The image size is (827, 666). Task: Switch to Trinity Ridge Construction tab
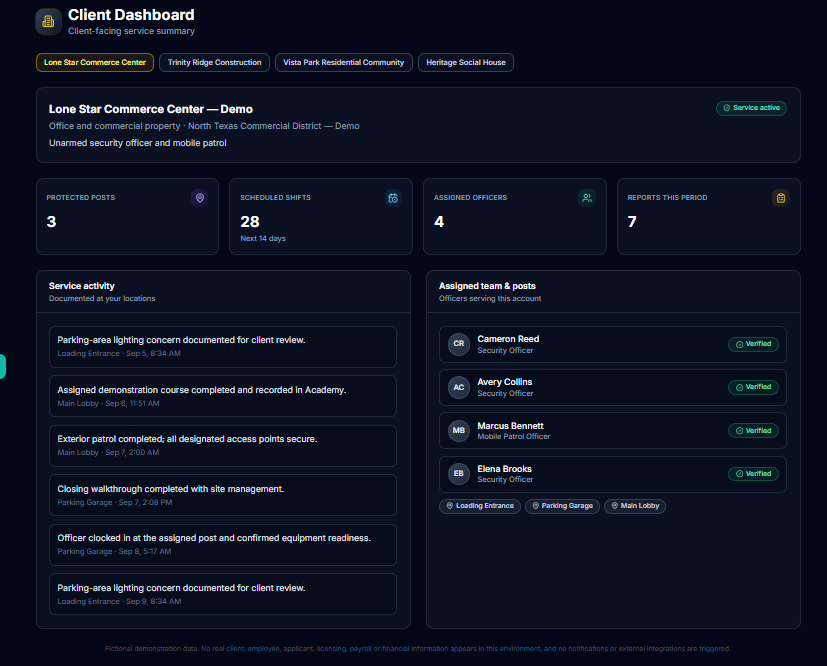point(214,62)
